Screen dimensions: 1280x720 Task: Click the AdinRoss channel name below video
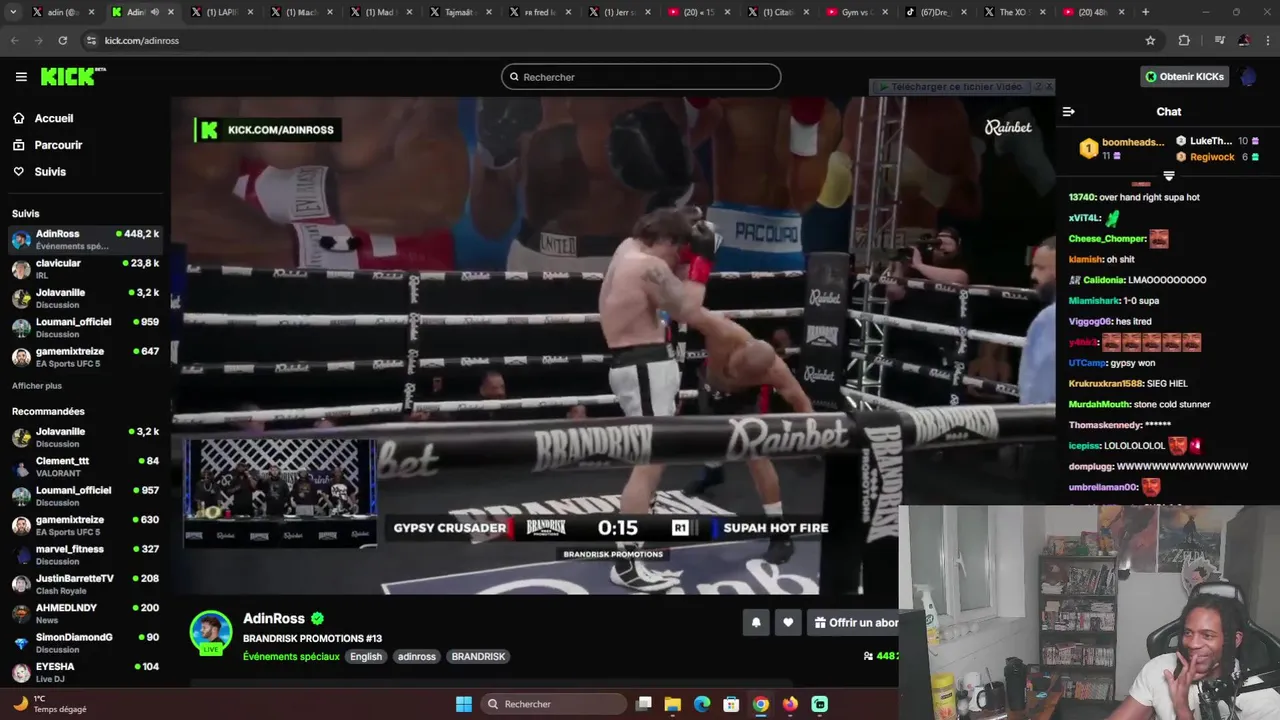274,619
